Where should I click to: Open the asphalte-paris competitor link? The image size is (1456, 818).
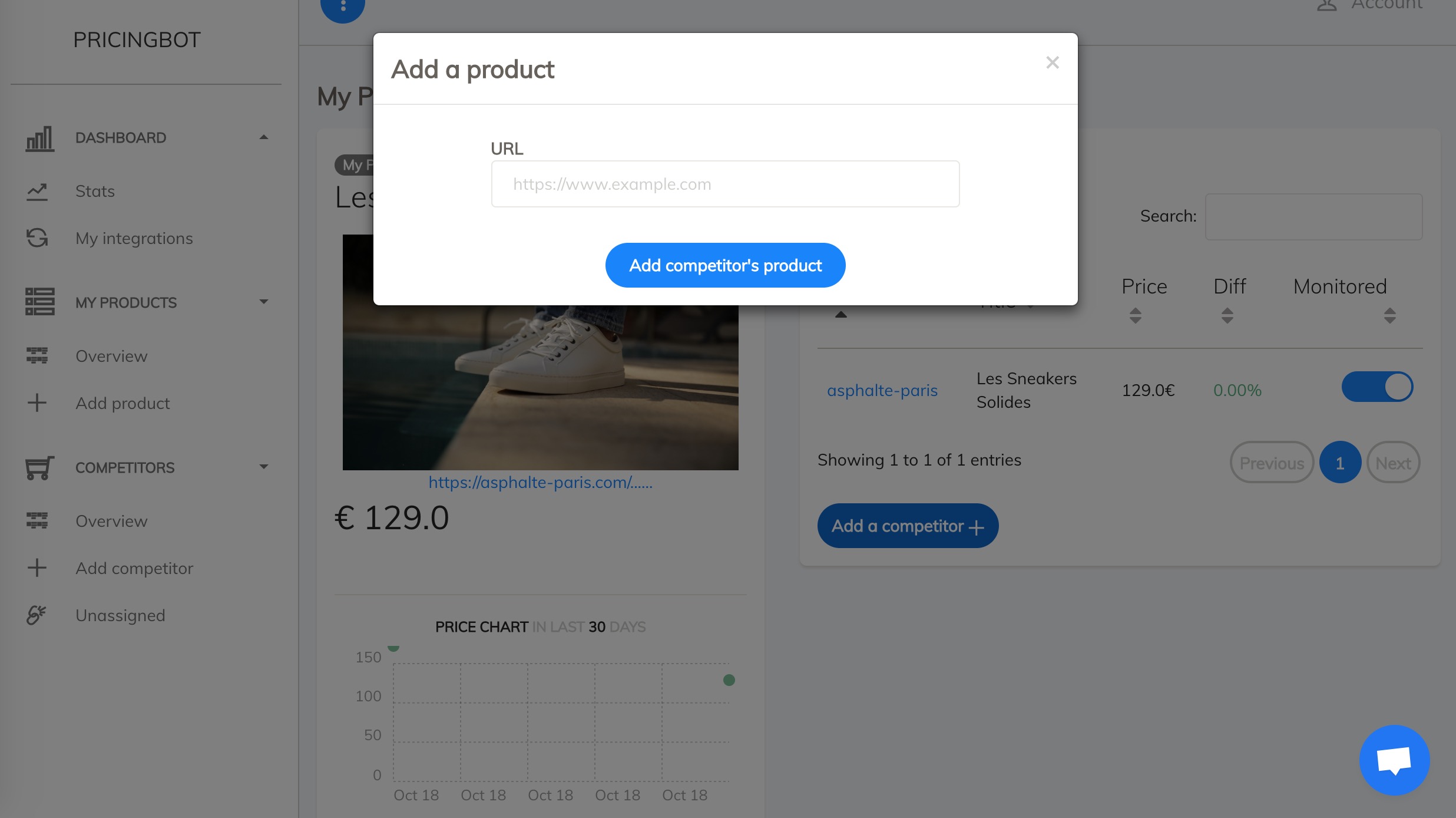882,390
